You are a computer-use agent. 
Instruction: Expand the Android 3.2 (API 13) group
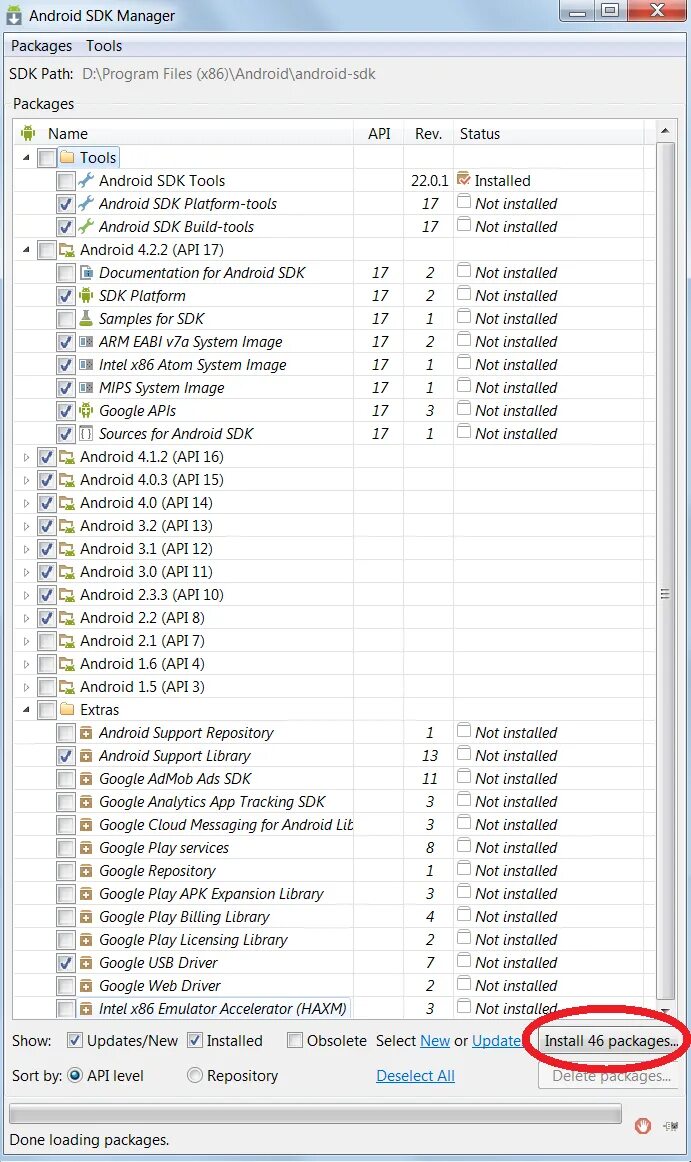27,526
